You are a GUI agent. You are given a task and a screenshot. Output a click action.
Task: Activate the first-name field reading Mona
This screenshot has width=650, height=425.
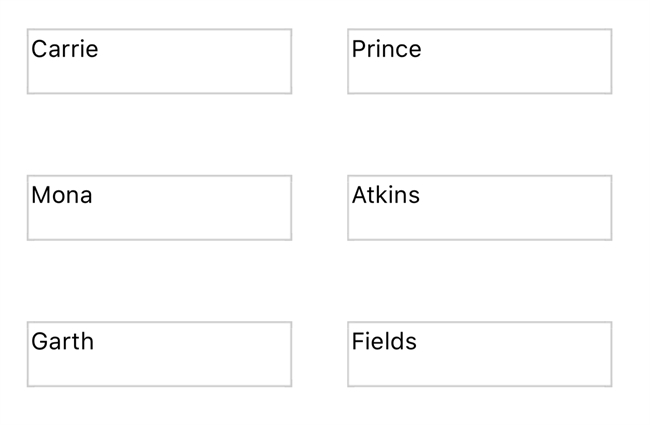[159, 207]
